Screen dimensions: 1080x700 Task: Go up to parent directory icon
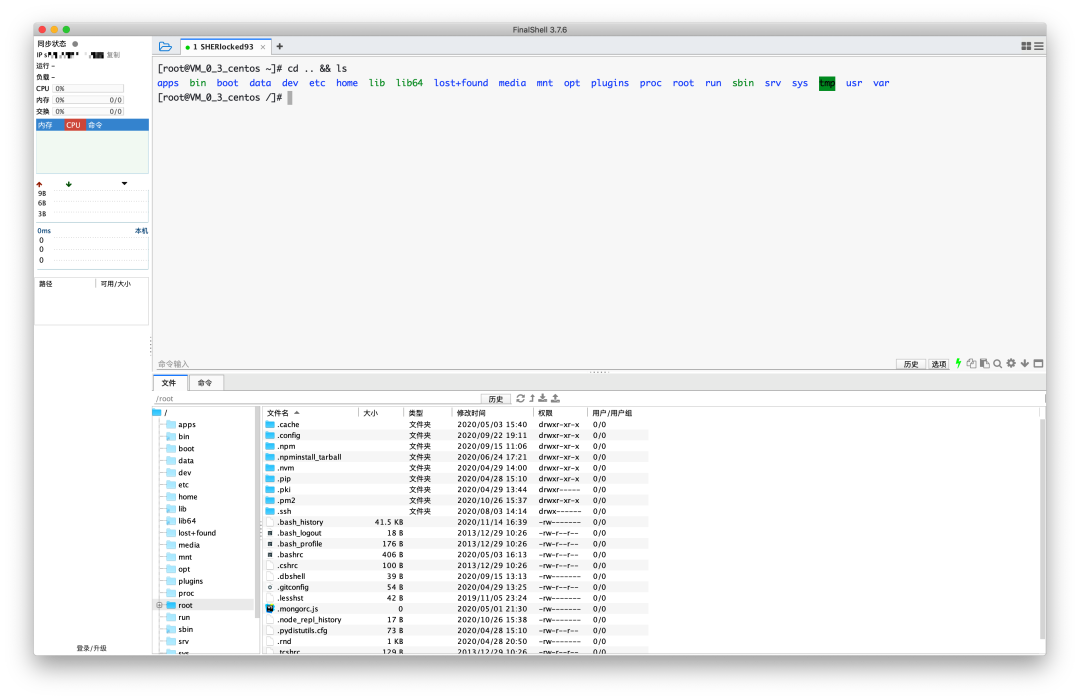[x=532, y=398]
